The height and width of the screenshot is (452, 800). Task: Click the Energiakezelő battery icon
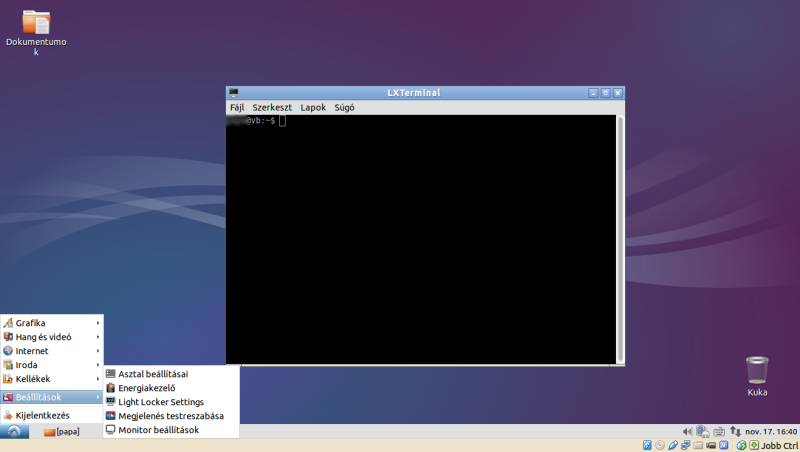pos(110,388)
